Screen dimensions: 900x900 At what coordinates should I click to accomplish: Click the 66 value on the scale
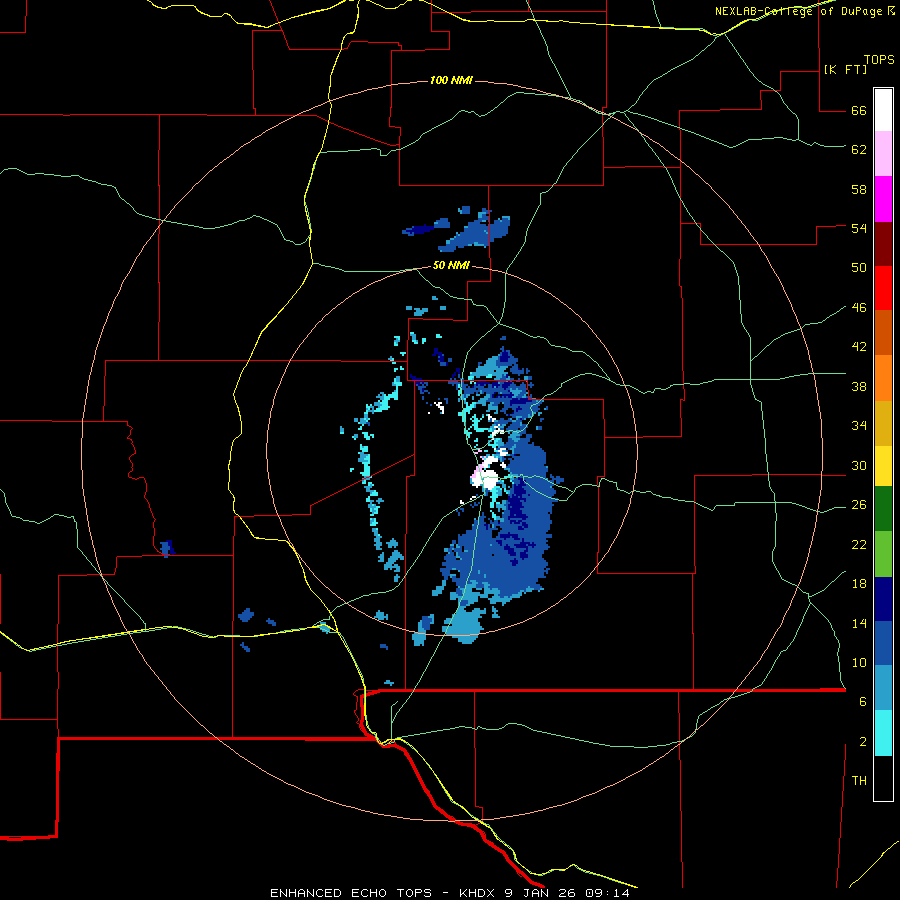[859, 110]
